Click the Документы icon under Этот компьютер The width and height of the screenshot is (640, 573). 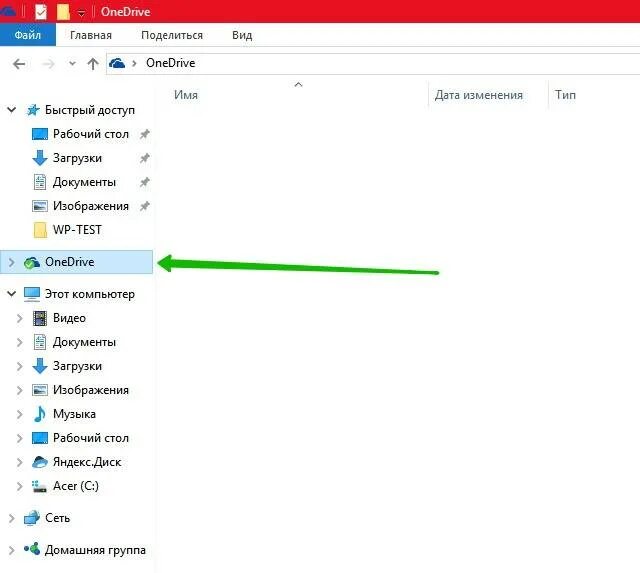40,342
